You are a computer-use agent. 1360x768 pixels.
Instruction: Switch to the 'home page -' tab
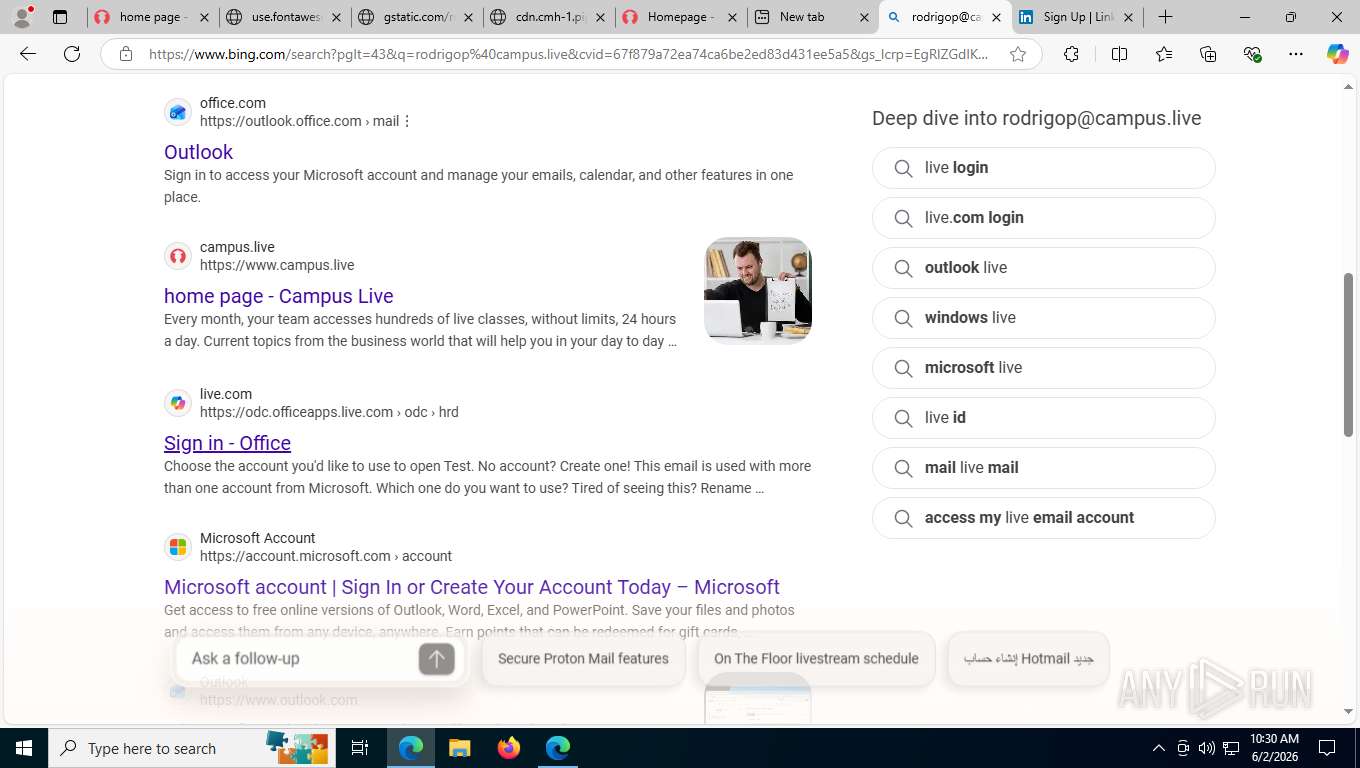point(152,17)
